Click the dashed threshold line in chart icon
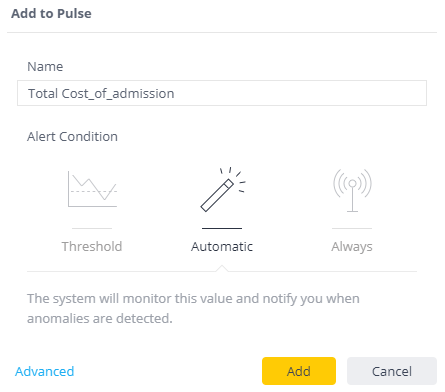The width and height of the screenshot is (445, 392). (x=93, y=191)
